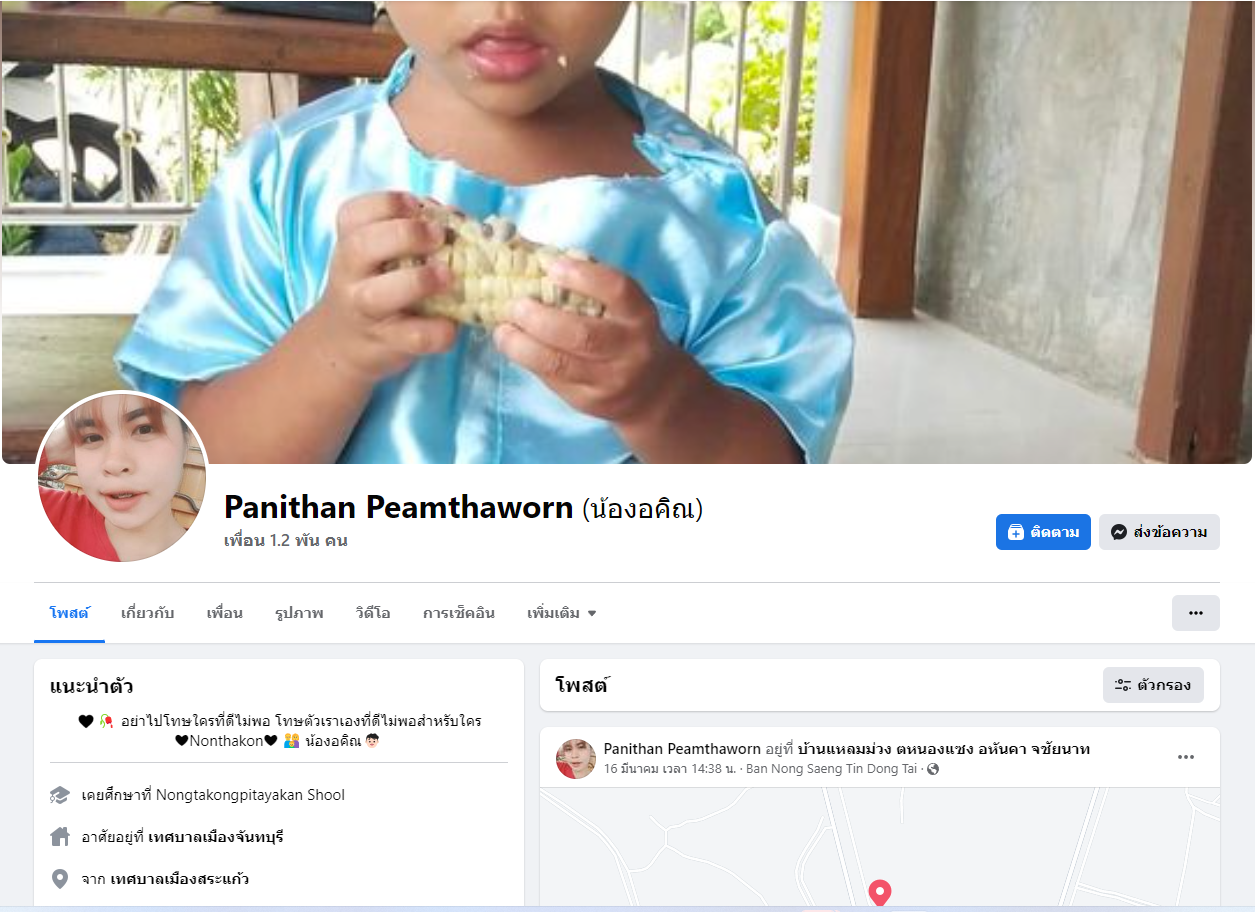Click the ติดตาม follow button
The image size is (1255, 912).
coord(1043,532)
